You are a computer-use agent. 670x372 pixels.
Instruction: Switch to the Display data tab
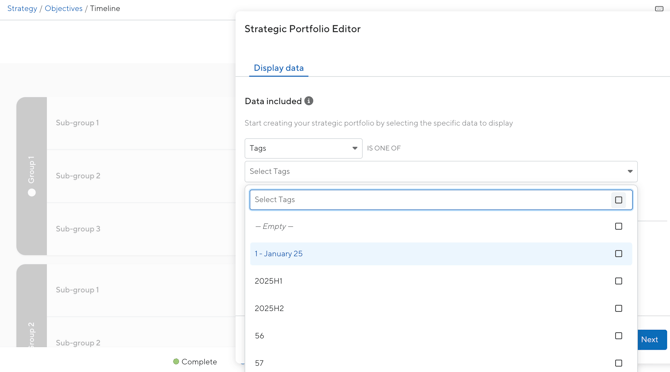point(279,68)
